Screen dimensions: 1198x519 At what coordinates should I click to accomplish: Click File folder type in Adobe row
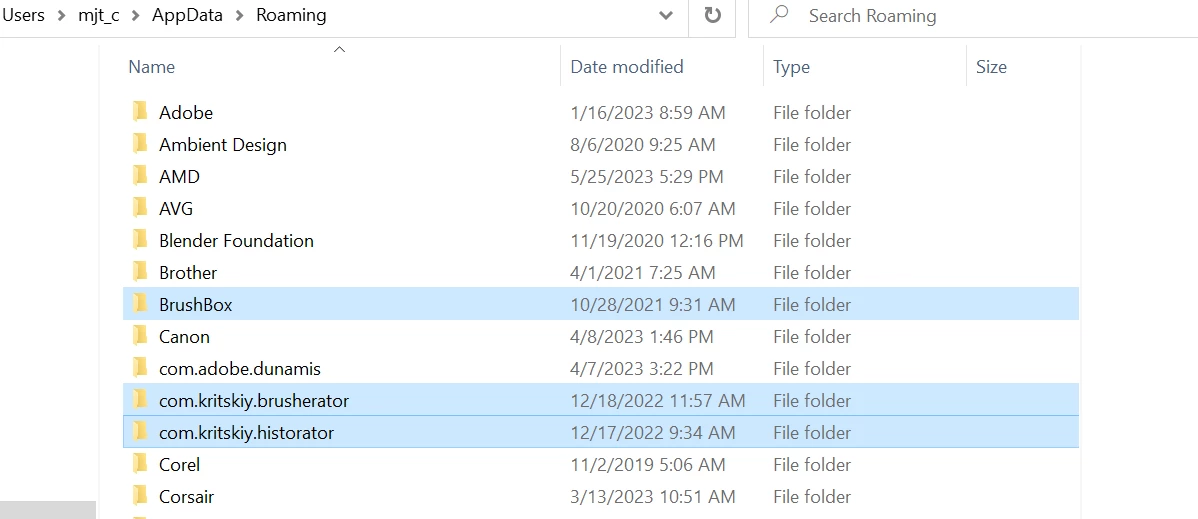812,112
